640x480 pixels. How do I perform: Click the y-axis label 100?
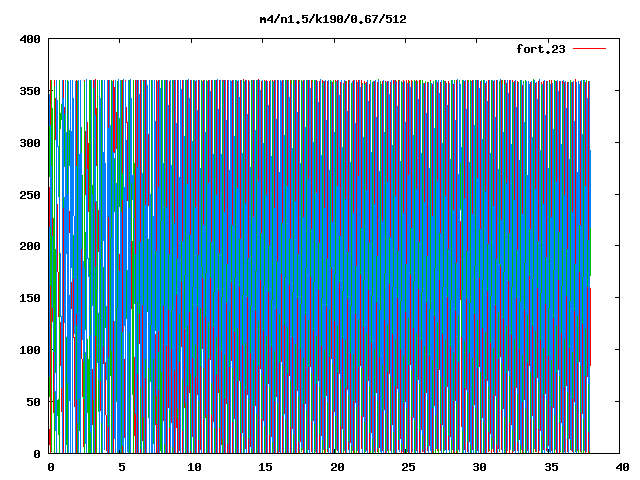(30, 350)
